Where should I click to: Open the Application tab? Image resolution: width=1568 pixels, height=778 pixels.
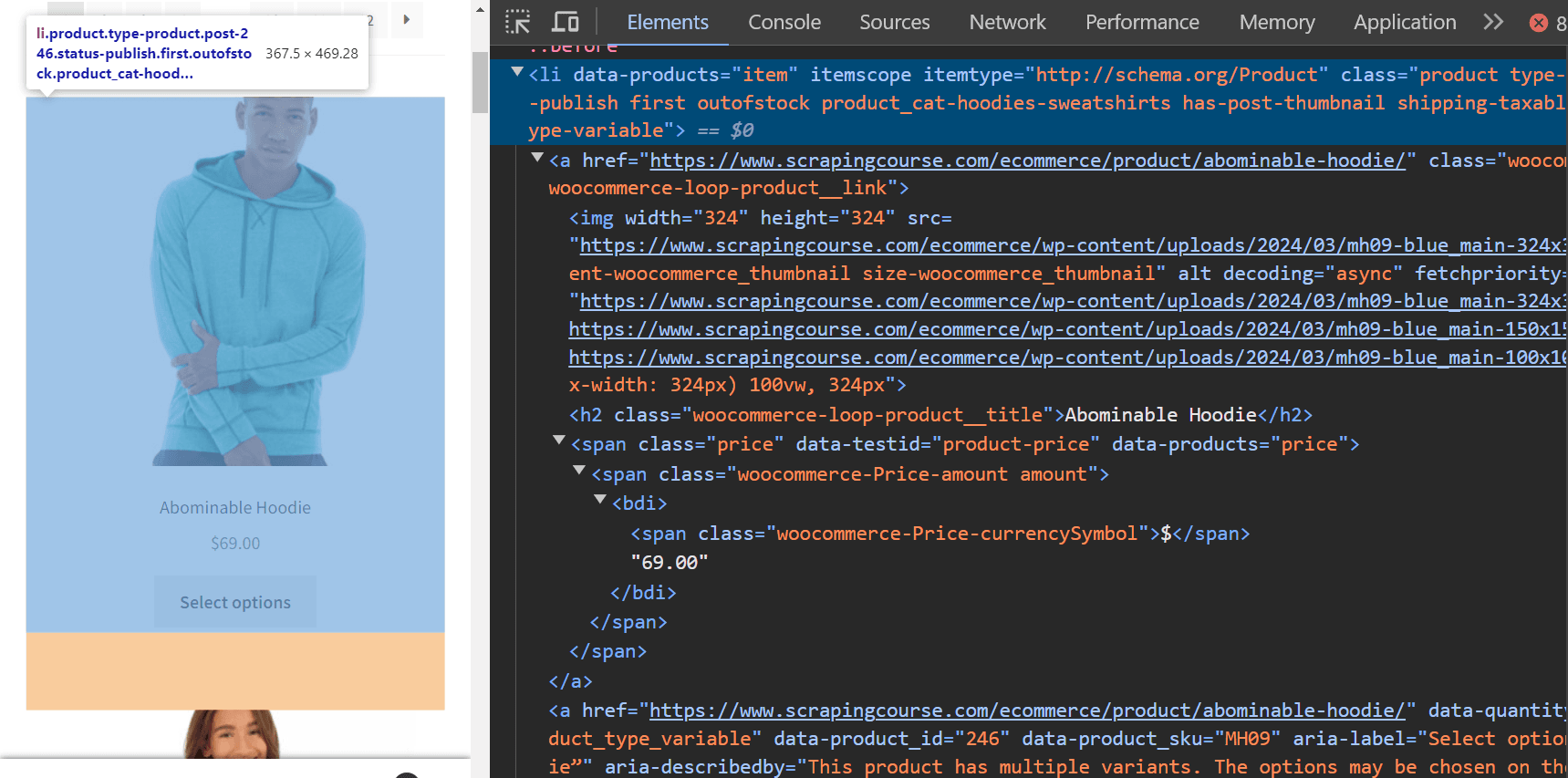[x=1405, y=22]
